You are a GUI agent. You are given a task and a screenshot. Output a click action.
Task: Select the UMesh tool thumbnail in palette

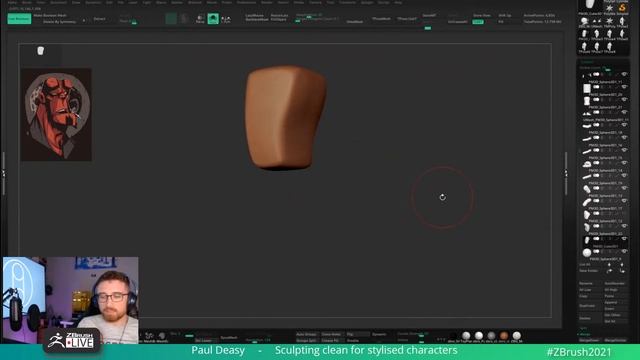pos(597,21)
